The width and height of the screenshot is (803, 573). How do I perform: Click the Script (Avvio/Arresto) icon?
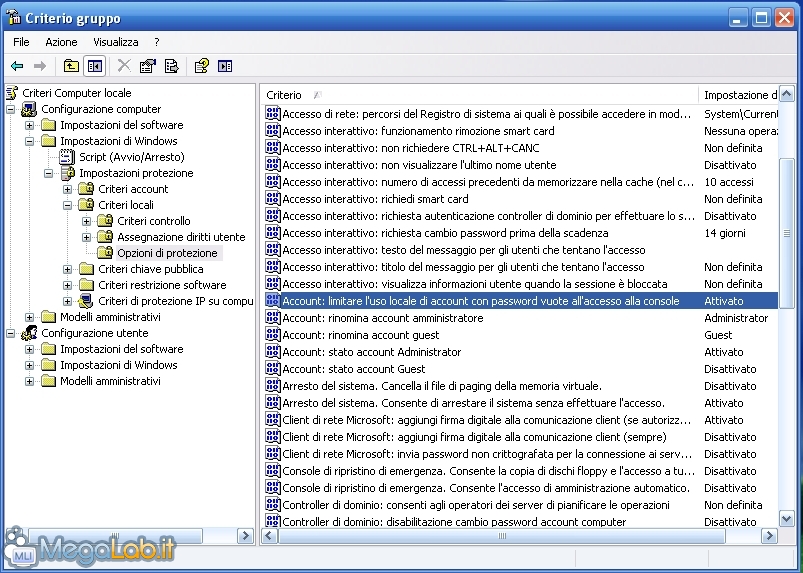(x=68, y=157)
